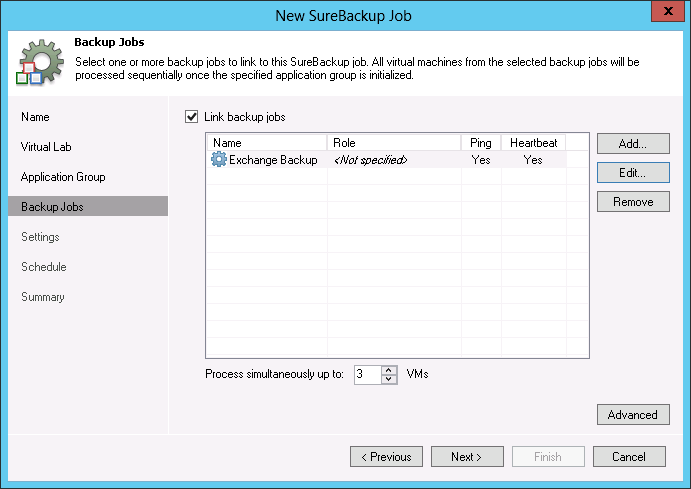
Task: Open the Name wizard step
Action: (x=35, y=117)
